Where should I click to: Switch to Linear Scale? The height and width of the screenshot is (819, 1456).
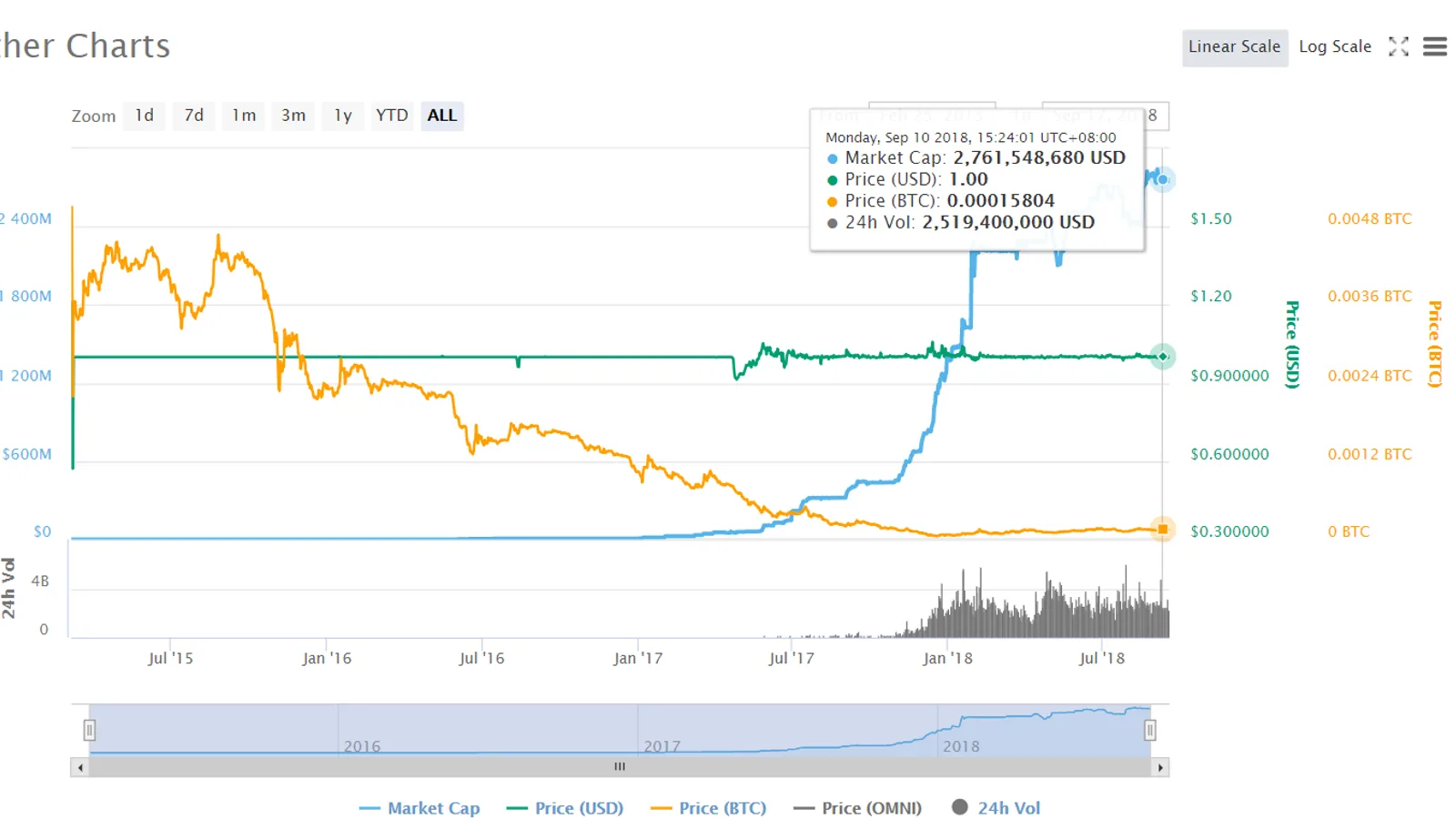coord(1235,47)
